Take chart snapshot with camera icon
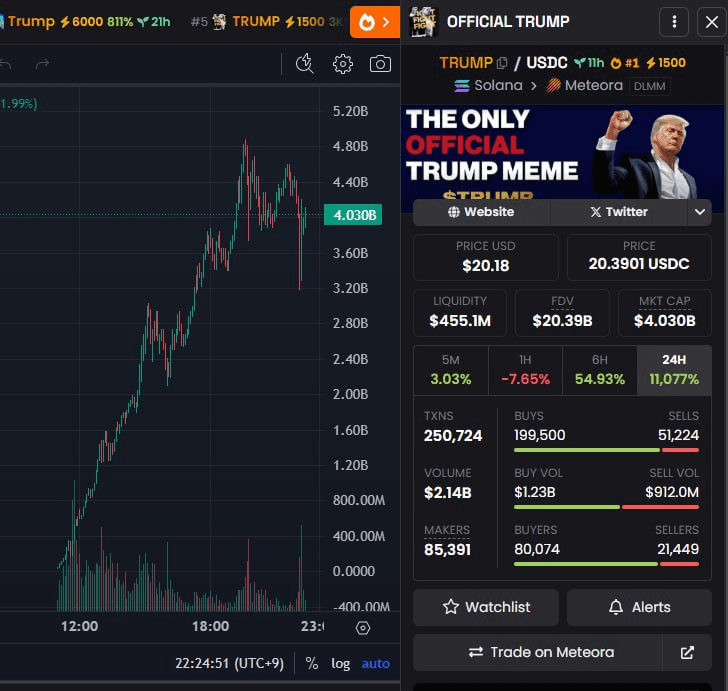The width and height of the screenshot is (728, 691). click(380, 64)
